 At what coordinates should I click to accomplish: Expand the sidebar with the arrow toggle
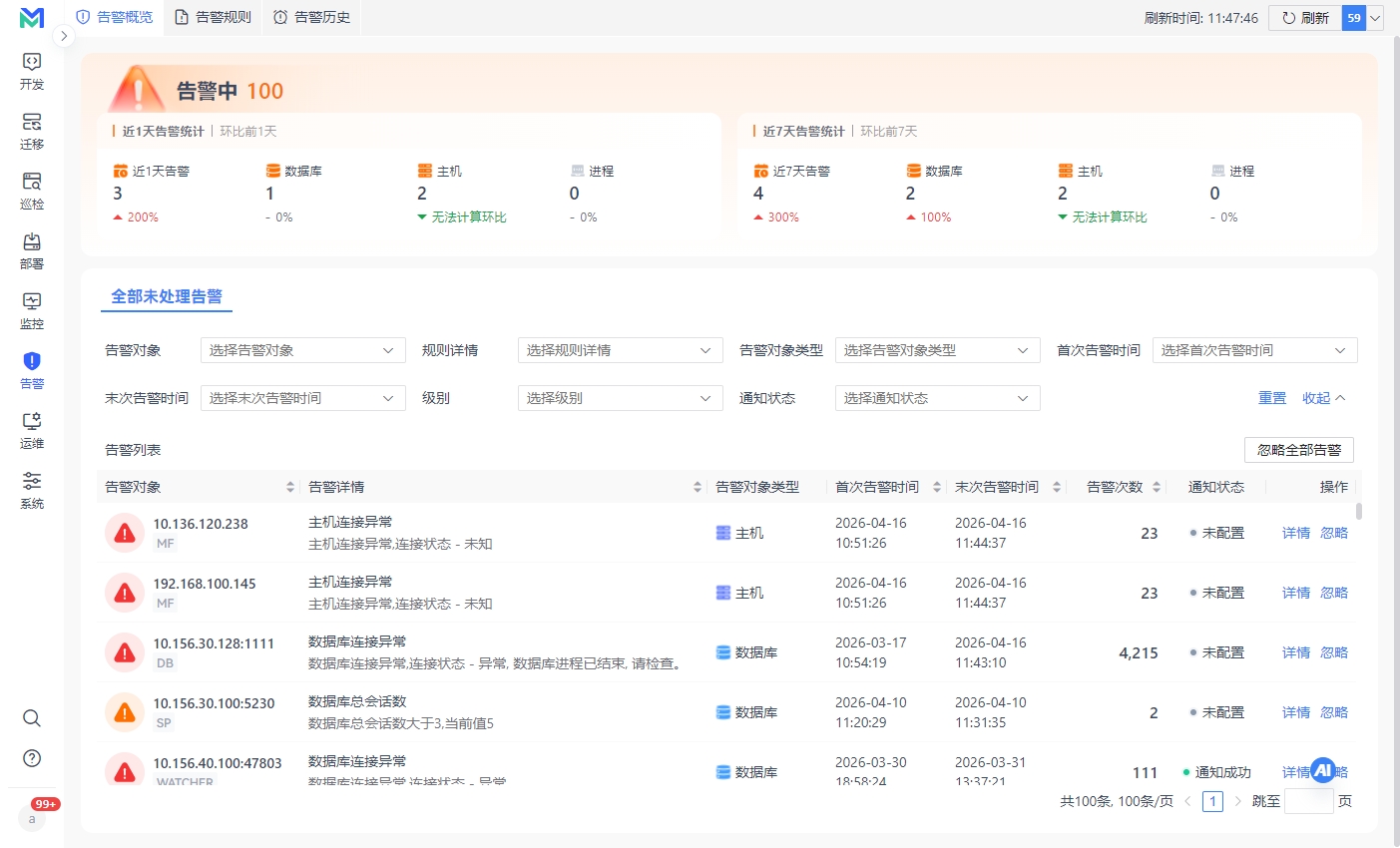63,36
